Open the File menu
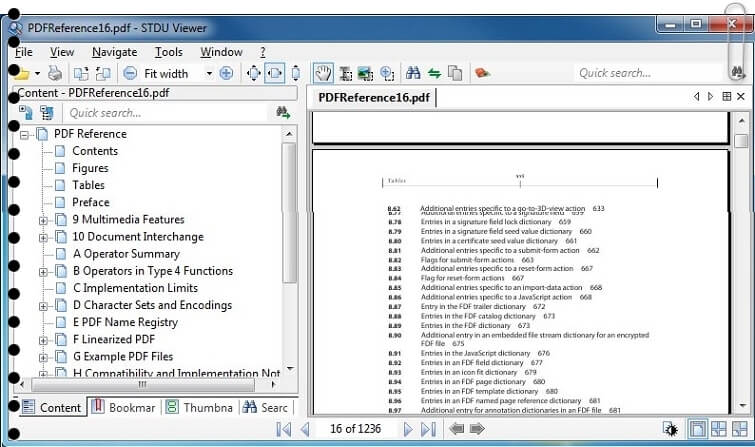This screenshot has height=447, width=755. [24, 52]
